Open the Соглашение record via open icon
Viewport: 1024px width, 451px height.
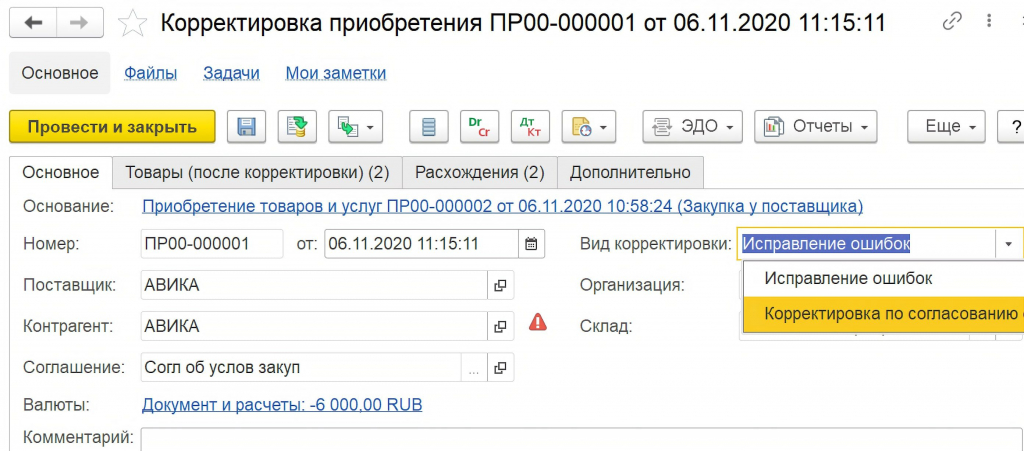[x=501, y=367]
